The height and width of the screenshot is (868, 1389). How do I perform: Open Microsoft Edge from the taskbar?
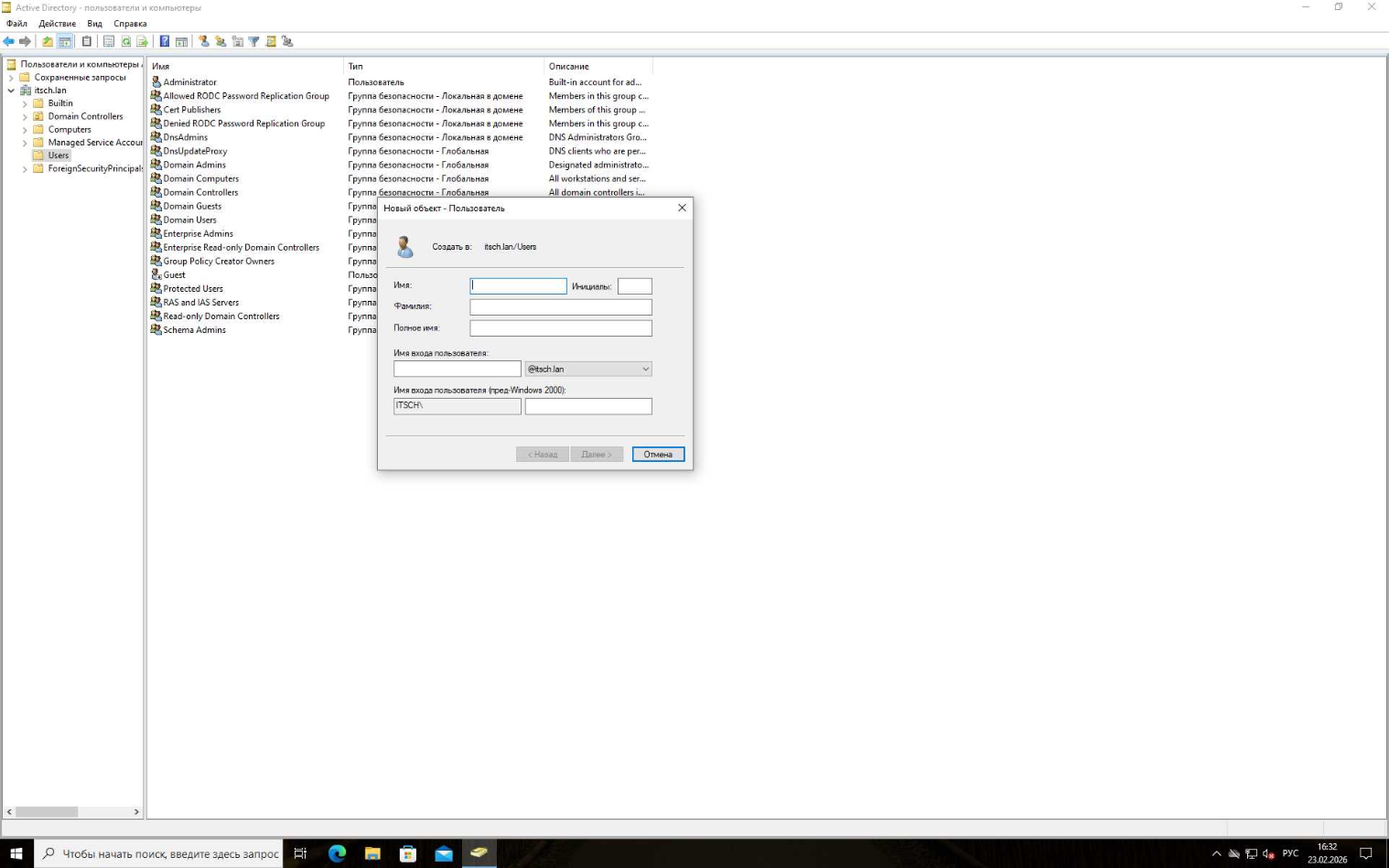[337, 853]
